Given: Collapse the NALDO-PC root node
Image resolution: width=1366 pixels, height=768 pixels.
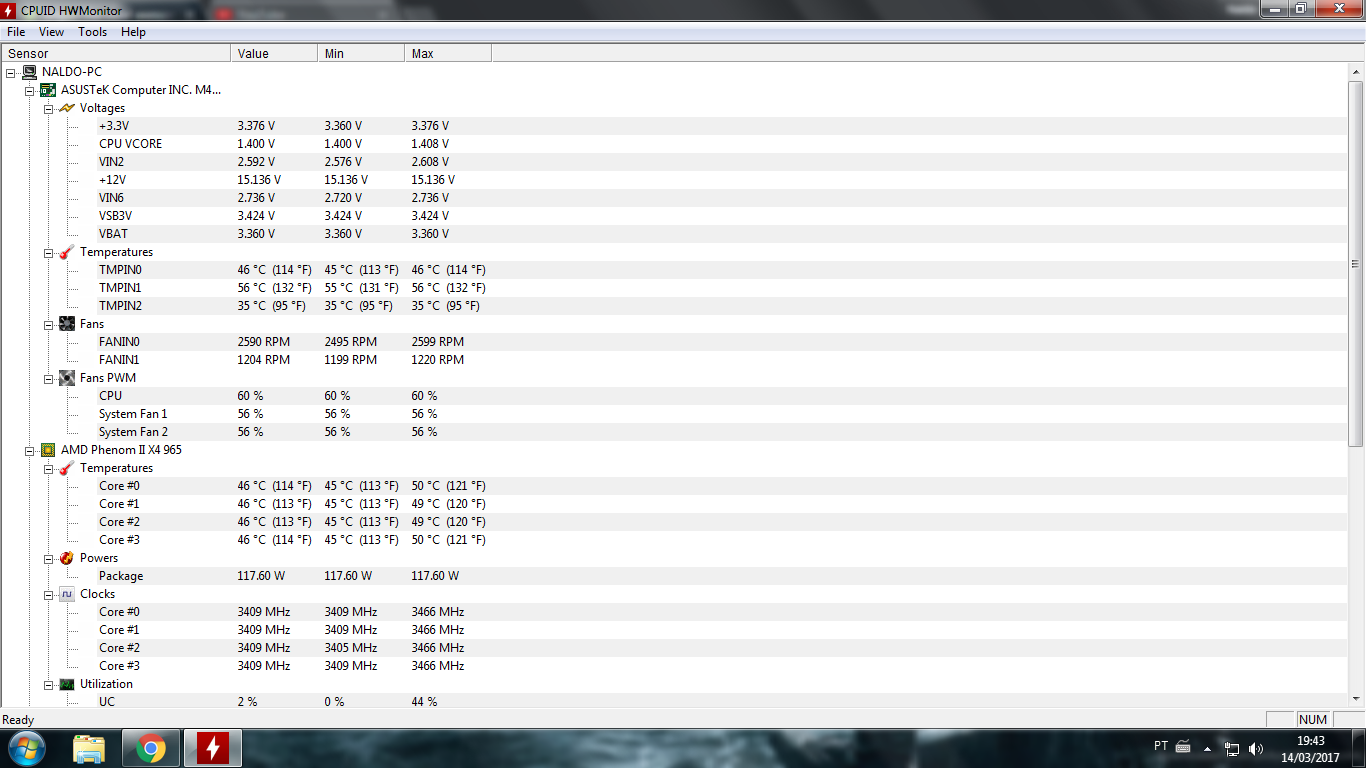Looking at the screenshot, I should [10, 72].
